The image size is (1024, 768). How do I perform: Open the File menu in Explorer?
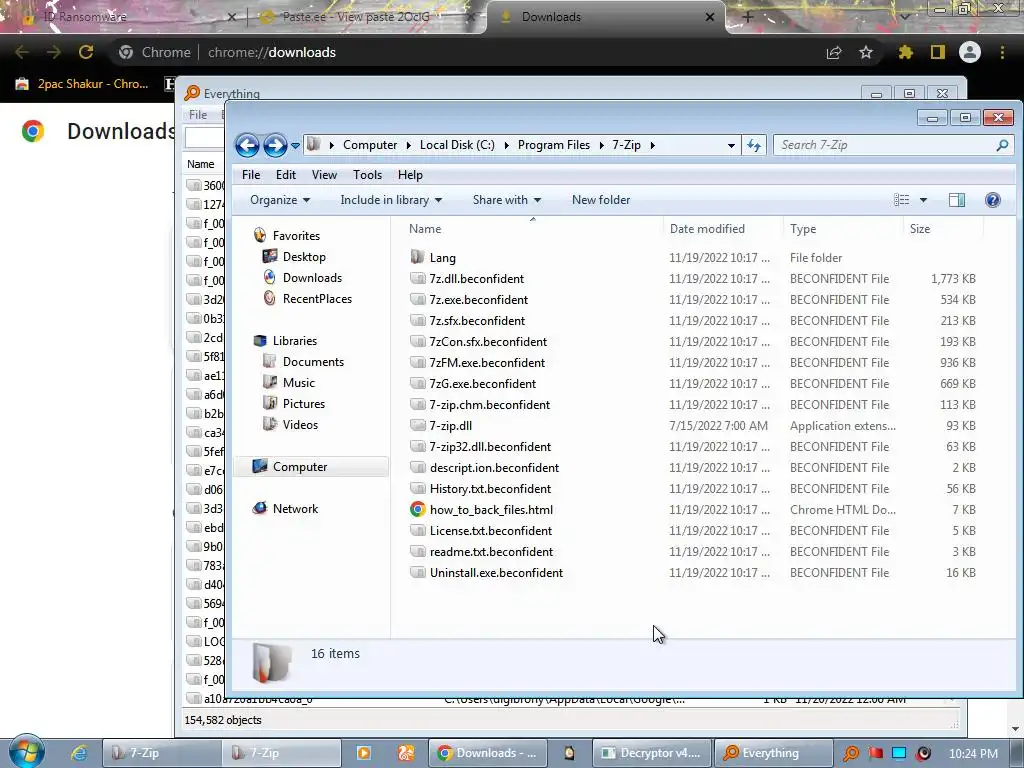tap(251, 175)
